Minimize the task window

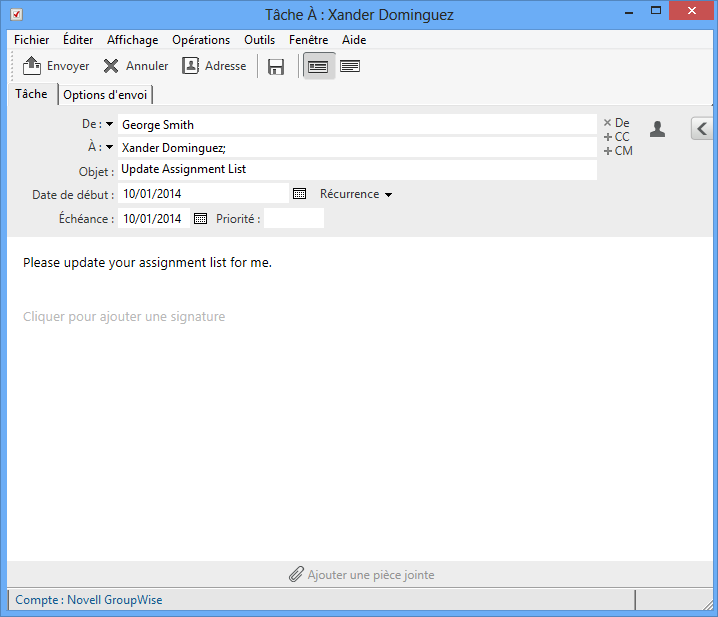tap(629, 12)
